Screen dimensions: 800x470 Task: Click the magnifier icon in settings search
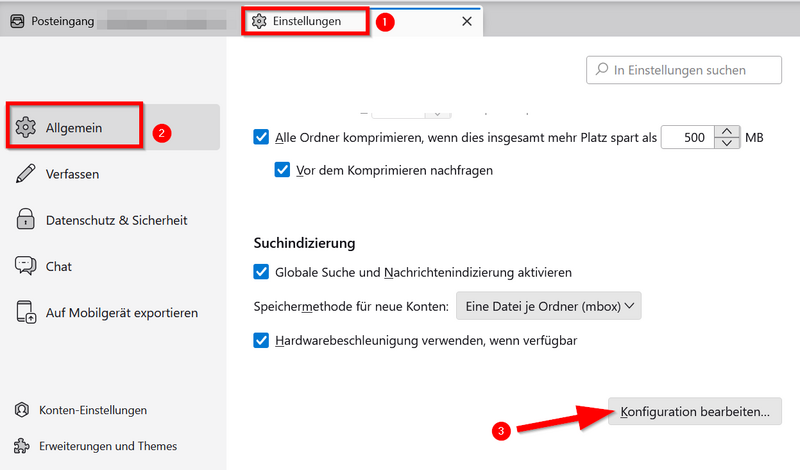[602, 69]
